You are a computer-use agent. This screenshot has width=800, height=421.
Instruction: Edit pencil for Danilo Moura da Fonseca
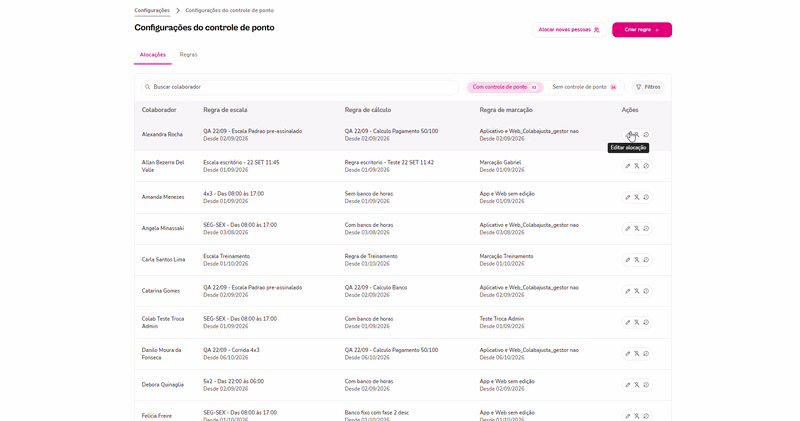[x=628, y=354]
